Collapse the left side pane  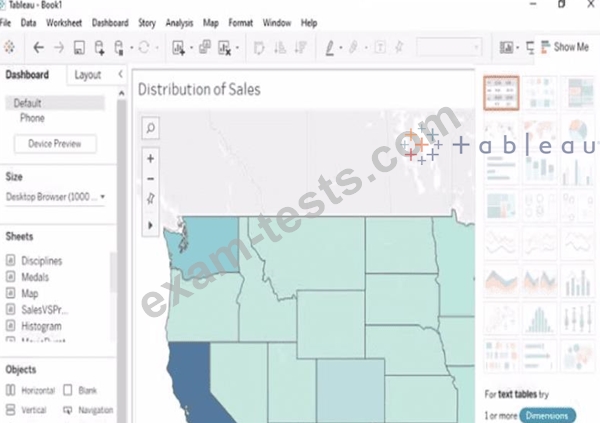120,74
